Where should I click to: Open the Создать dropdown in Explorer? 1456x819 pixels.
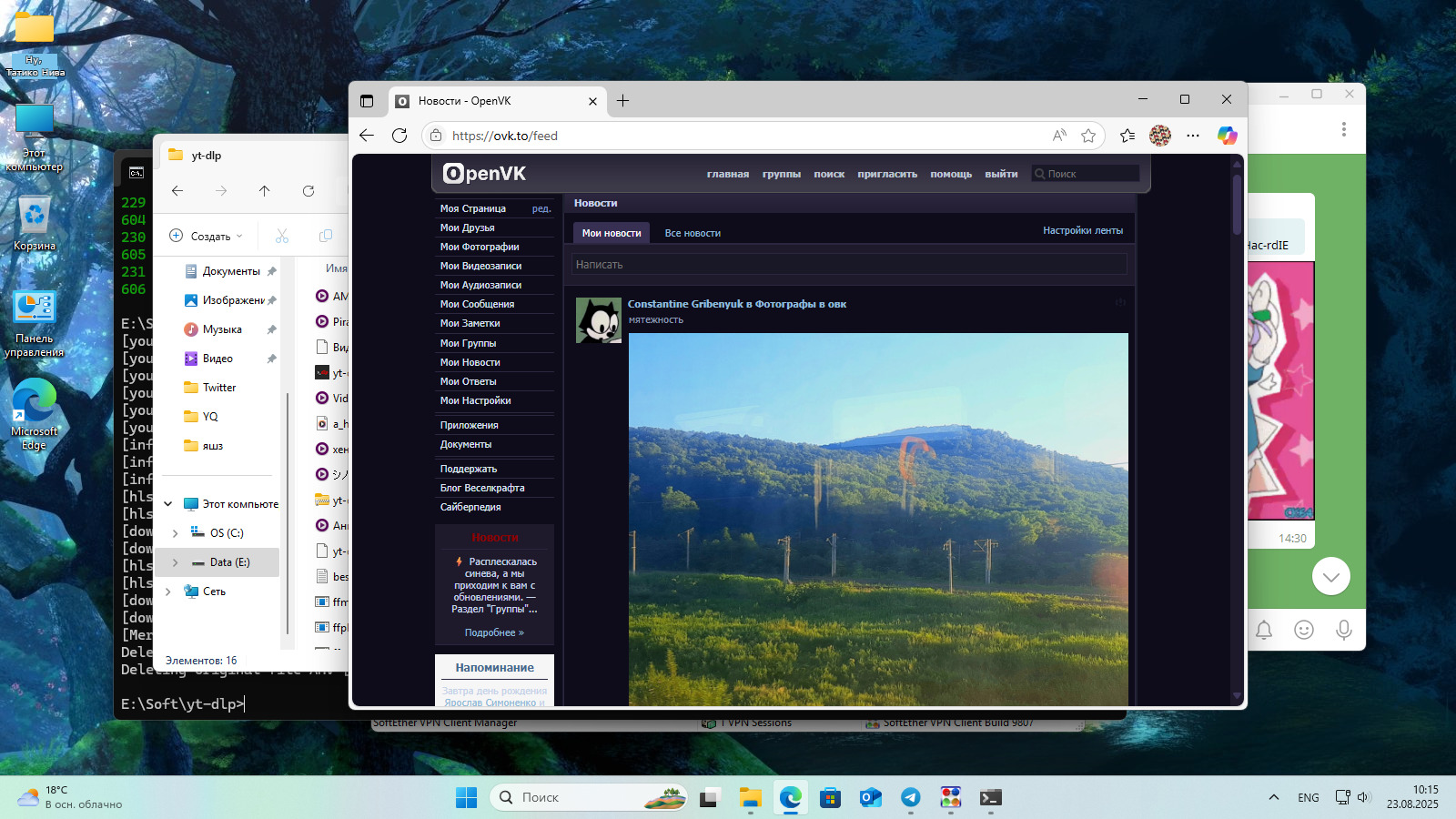[207, 237]
